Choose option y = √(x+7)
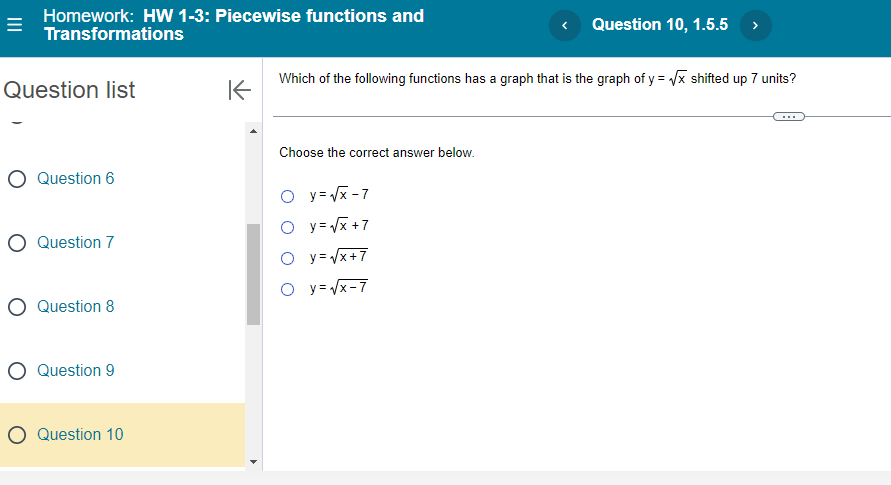This screenshot has height=485, width=891. (288, 258)
